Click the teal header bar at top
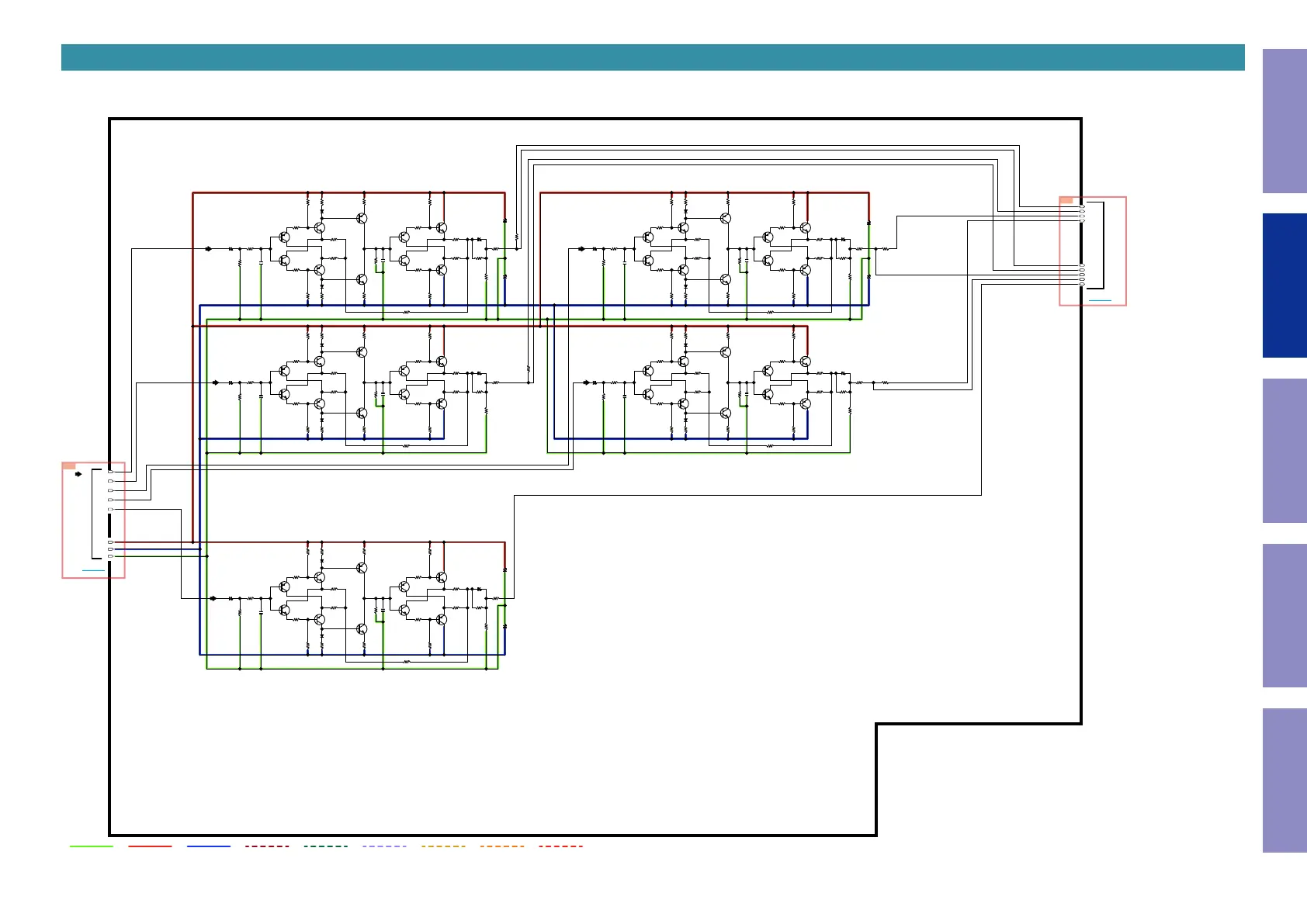 (x=652, y=57)
